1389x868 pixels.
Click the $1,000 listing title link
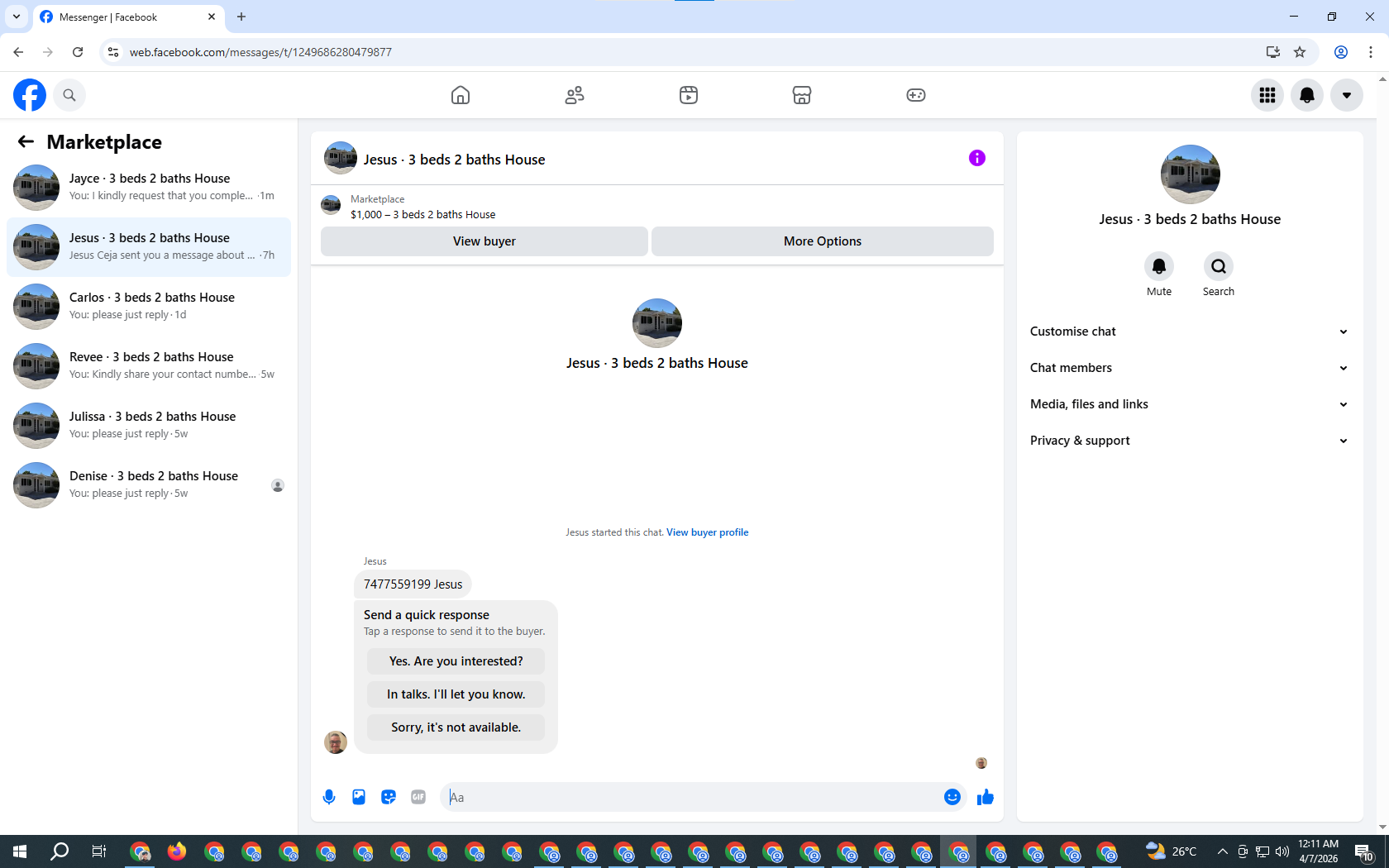(x=423, y=215)
